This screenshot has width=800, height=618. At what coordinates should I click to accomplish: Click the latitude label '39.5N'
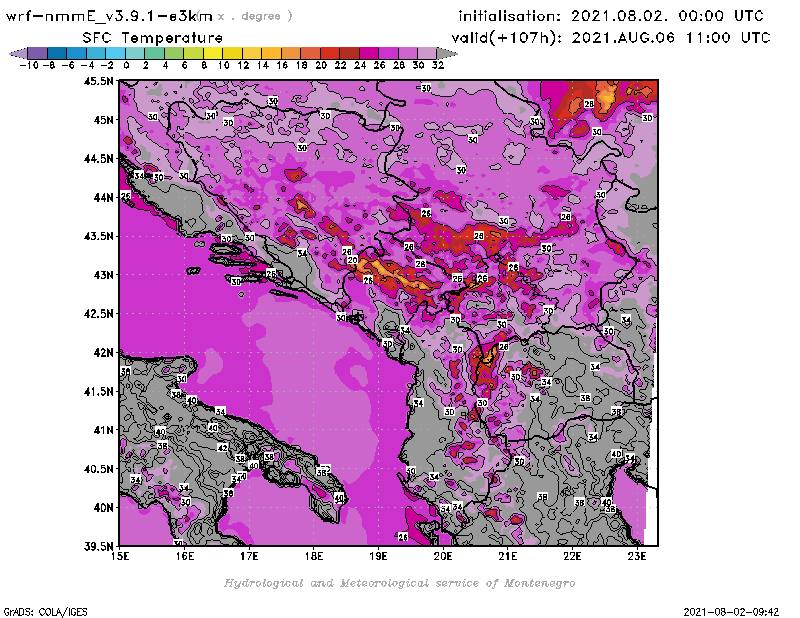(98, 547)
